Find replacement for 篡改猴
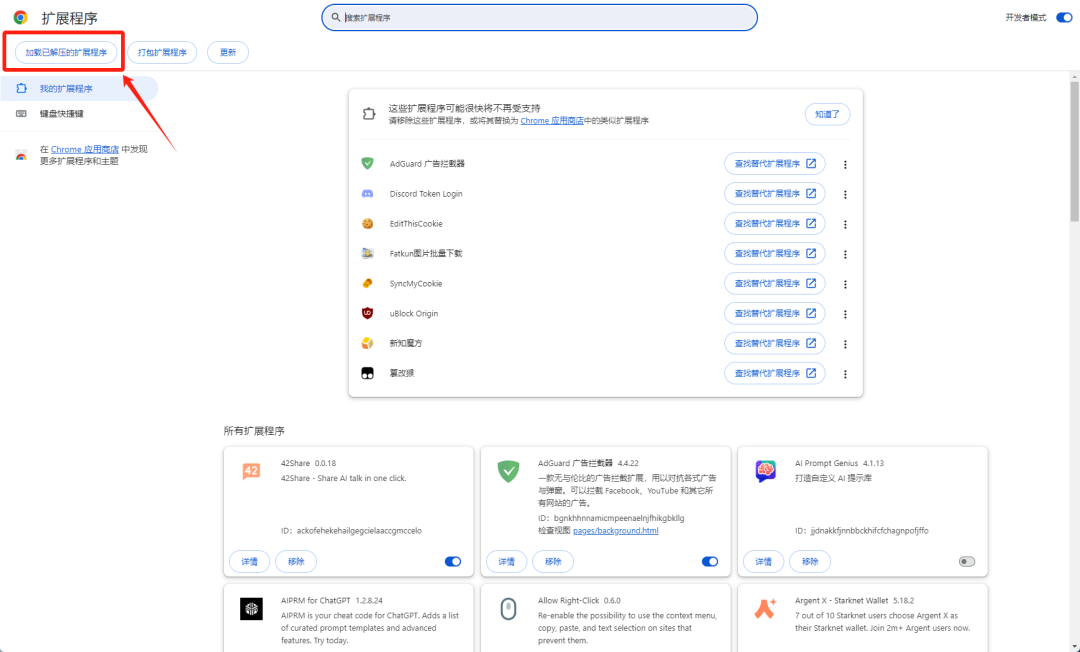The image size is (1080, 652). [775, 373]
